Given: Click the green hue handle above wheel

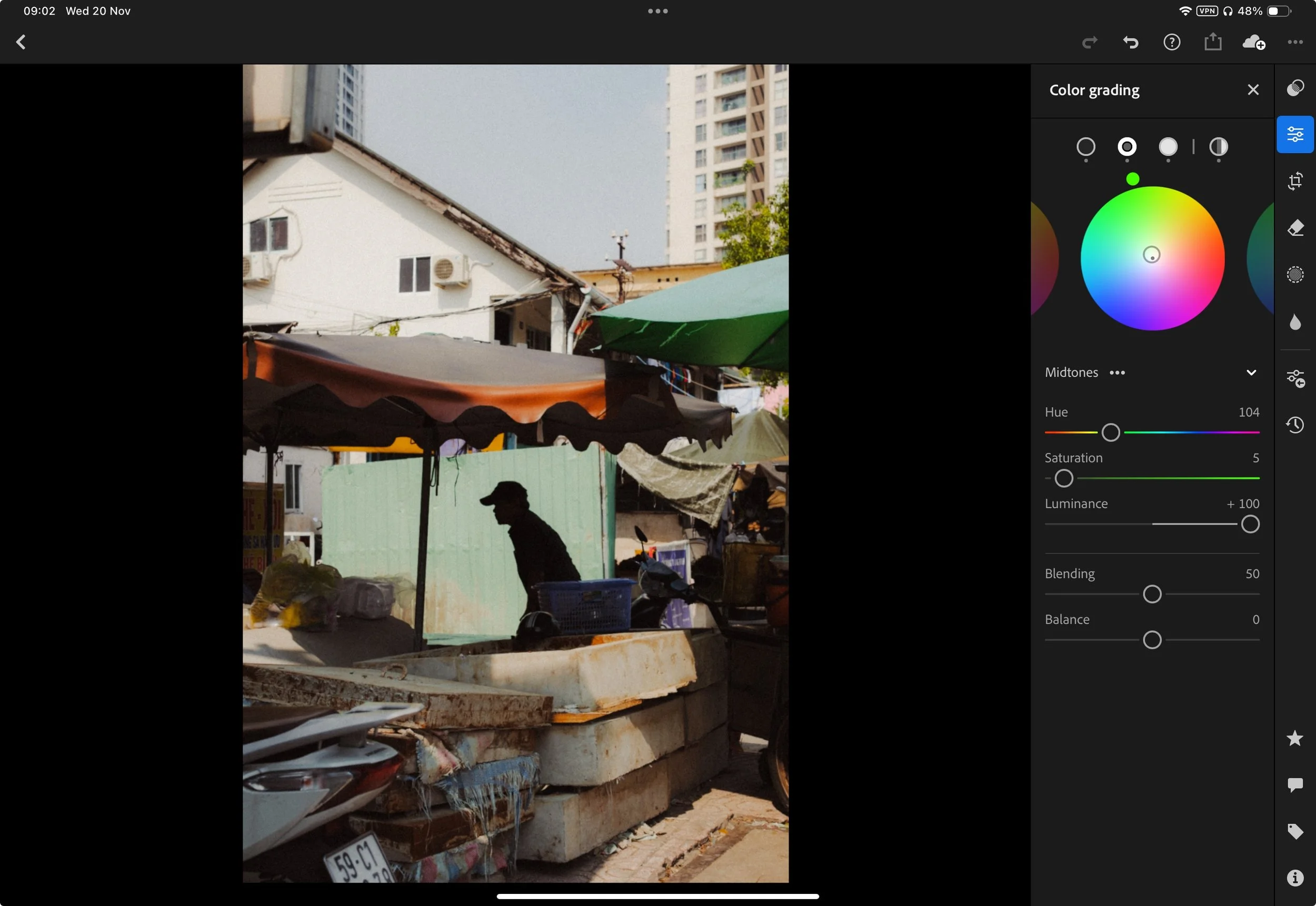Looking at the screenshot, I should pos(1132,179).
